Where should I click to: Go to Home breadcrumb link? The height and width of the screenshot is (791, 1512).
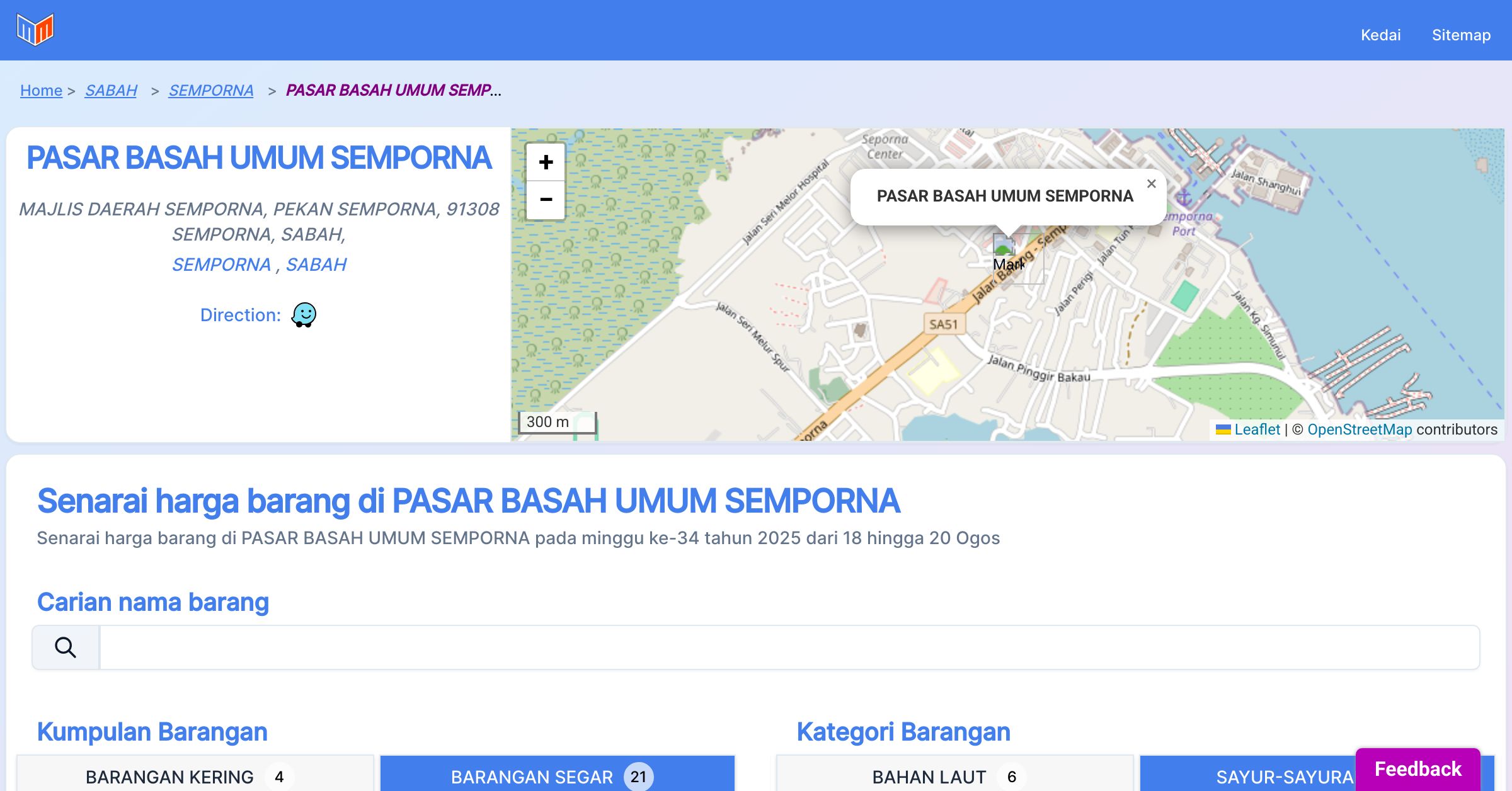click(x=41, y=91)
